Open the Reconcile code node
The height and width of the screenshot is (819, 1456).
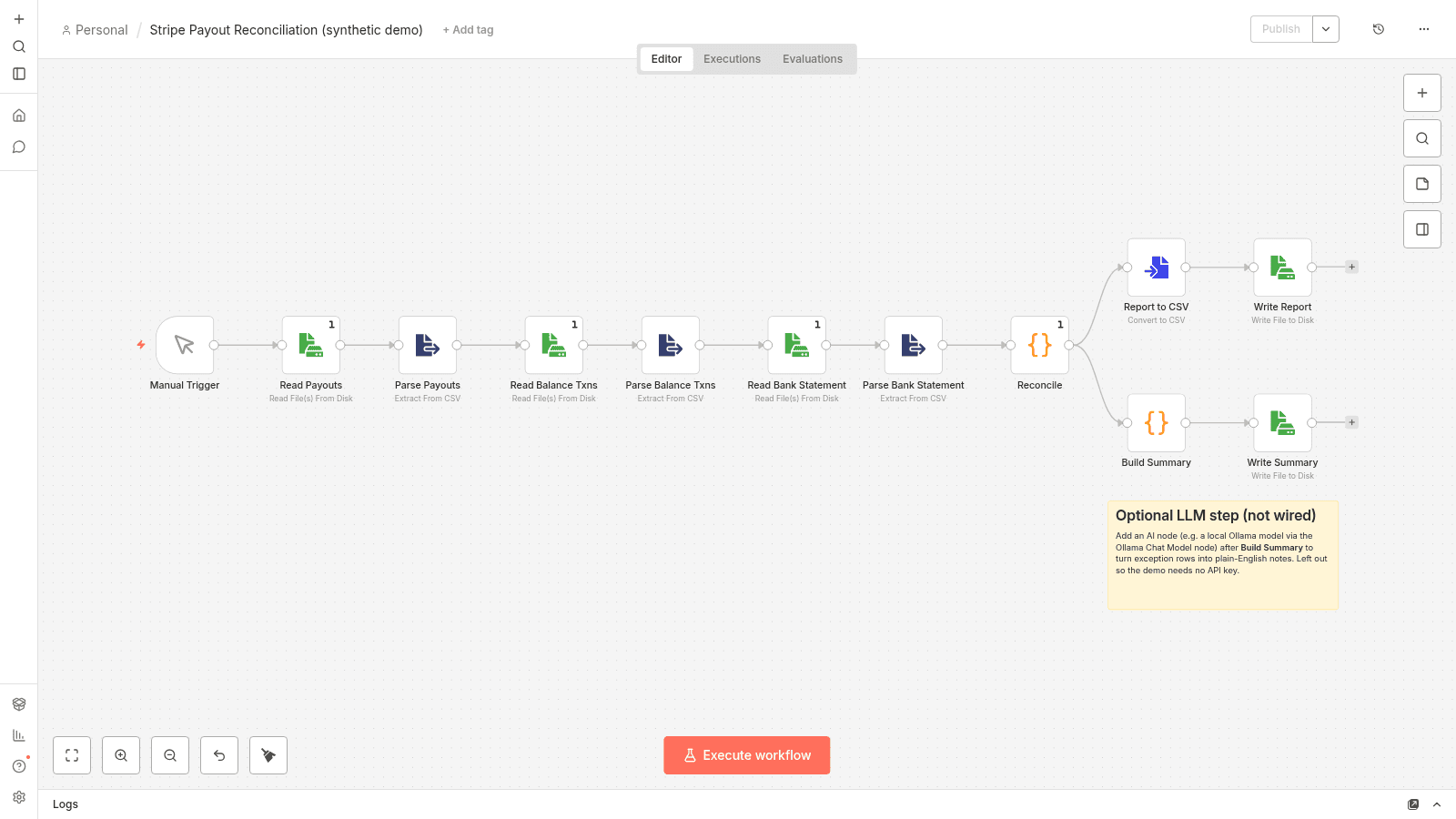pos(1040,345)
